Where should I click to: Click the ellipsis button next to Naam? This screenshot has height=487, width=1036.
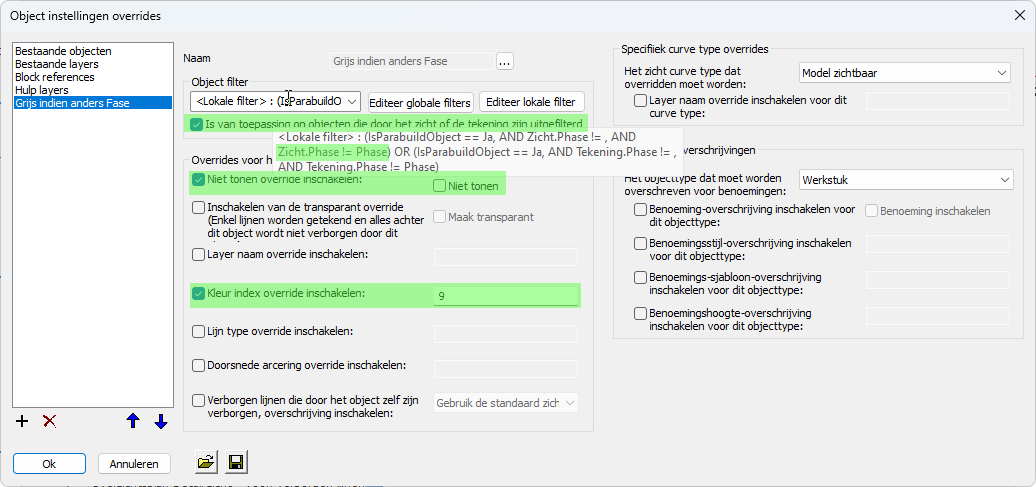(504, 61)
